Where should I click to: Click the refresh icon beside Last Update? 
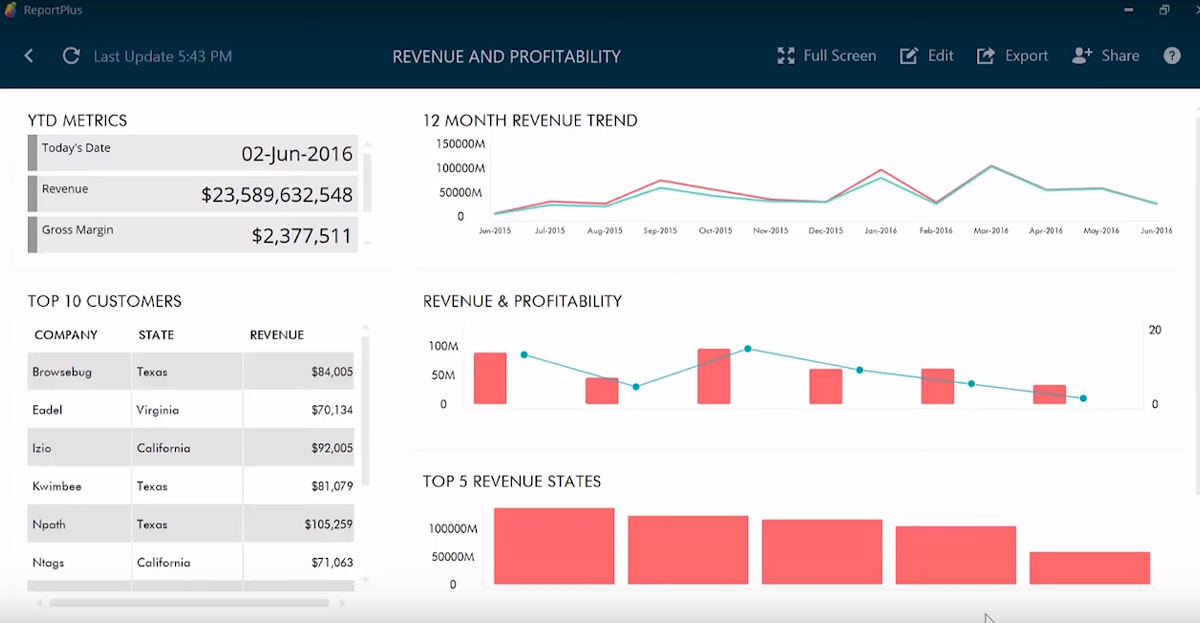click(x=71, y=56)
